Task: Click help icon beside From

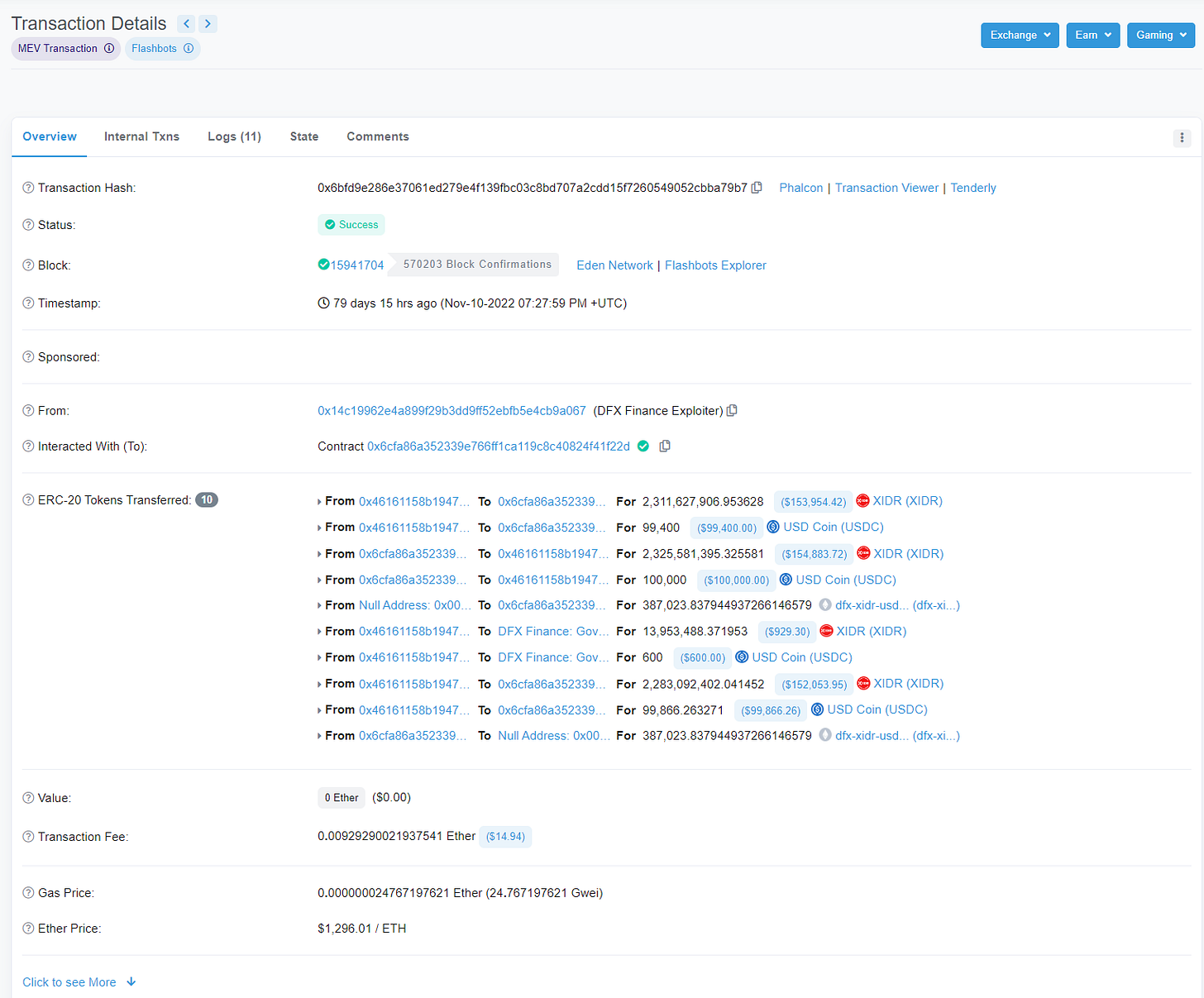Action: 28,411
